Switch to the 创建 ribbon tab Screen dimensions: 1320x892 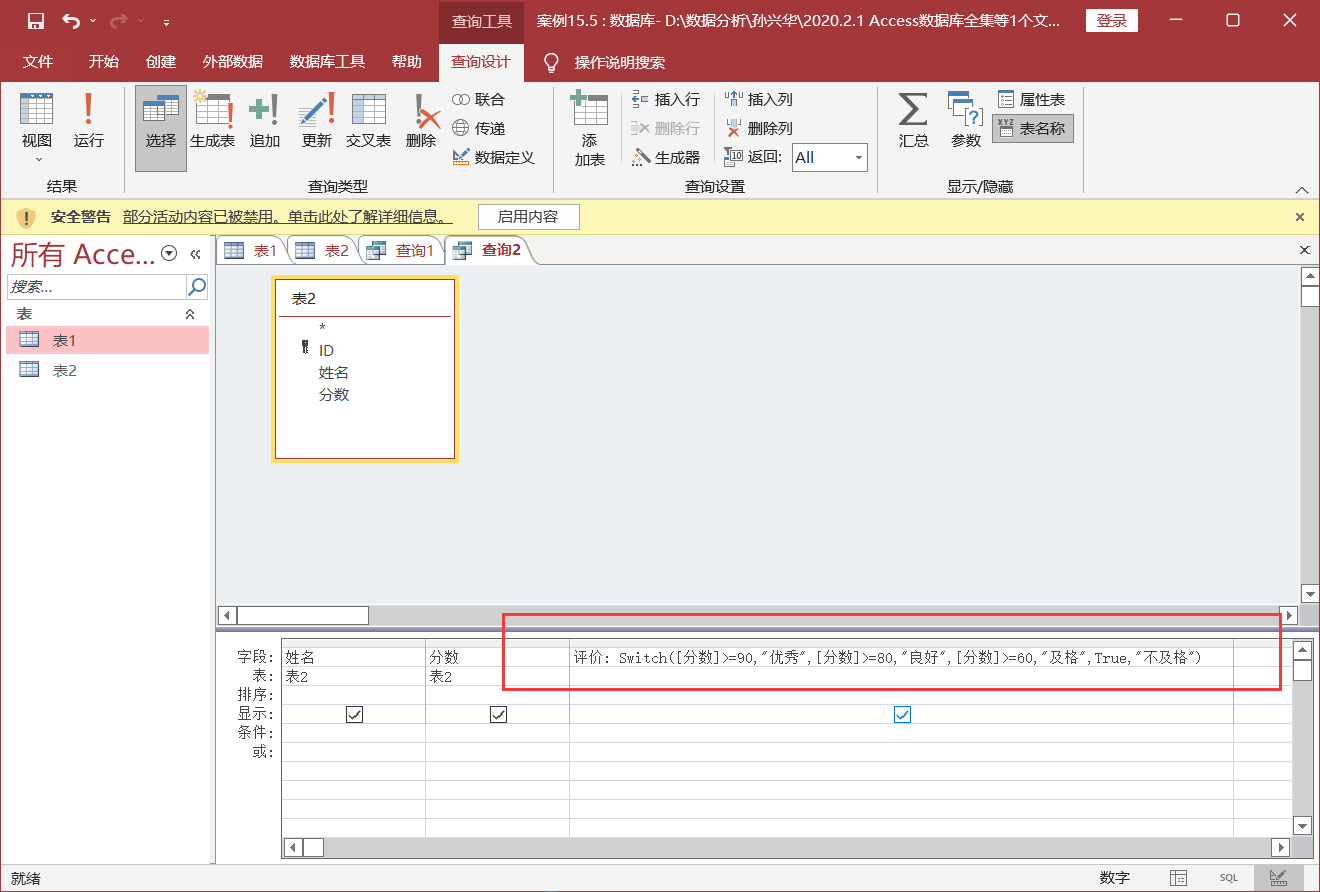[x=161, y=62]
